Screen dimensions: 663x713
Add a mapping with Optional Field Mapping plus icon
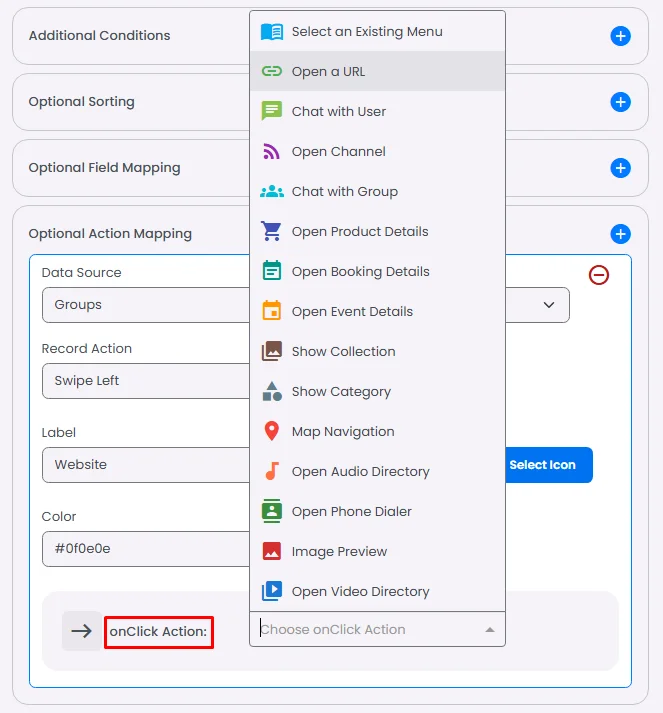[620, 168]
